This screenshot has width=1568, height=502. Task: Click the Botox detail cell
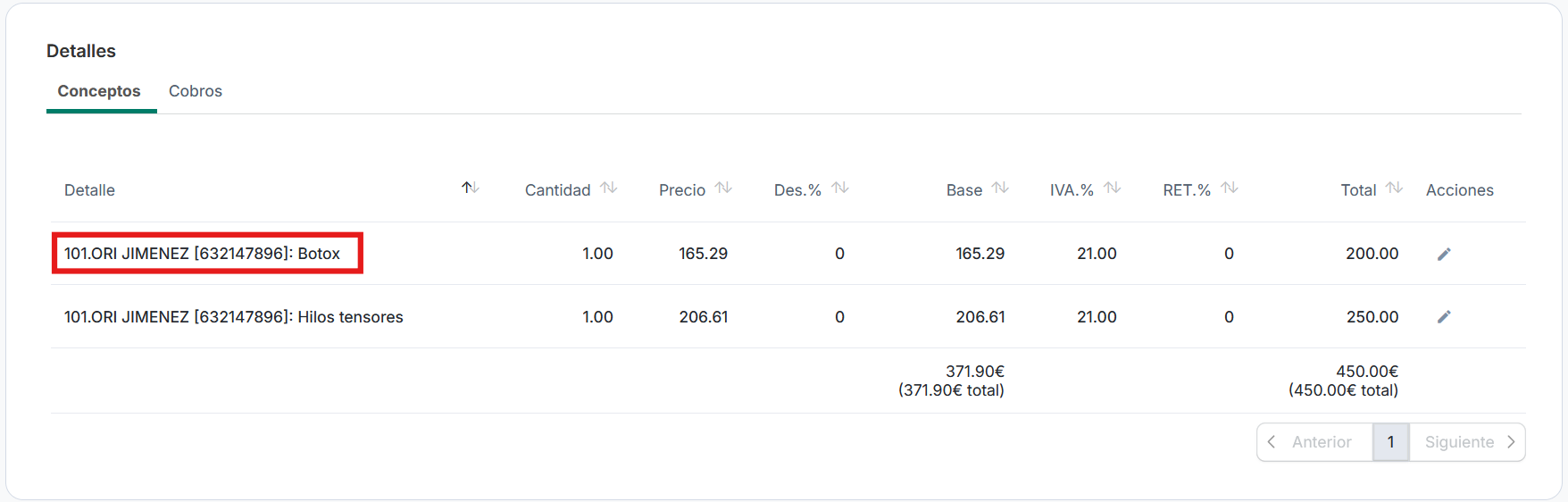coord(203,254)
